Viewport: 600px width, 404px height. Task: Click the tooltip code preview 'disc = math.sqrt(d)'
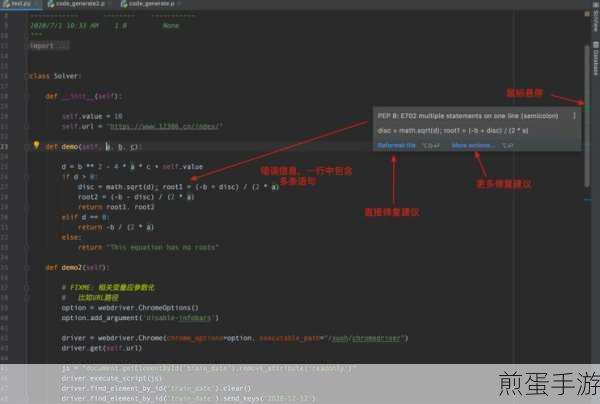(x=452, y=131)
